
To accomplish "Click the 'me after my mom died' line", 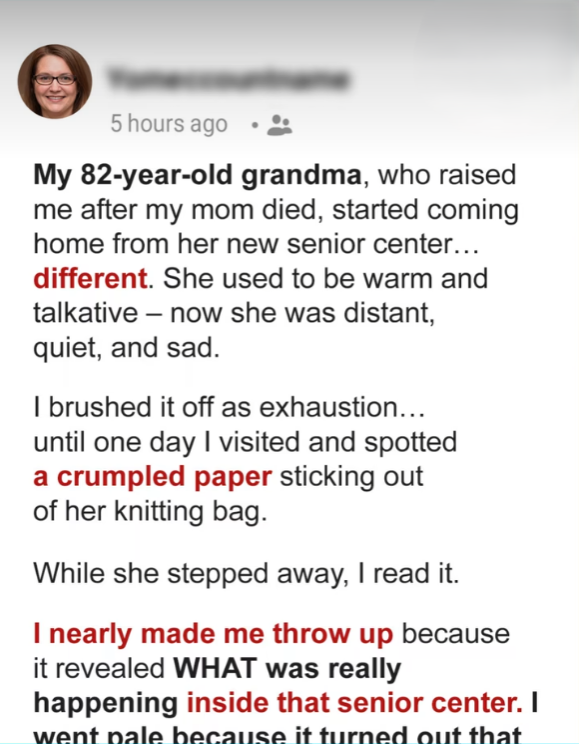I will coord(276,210).
